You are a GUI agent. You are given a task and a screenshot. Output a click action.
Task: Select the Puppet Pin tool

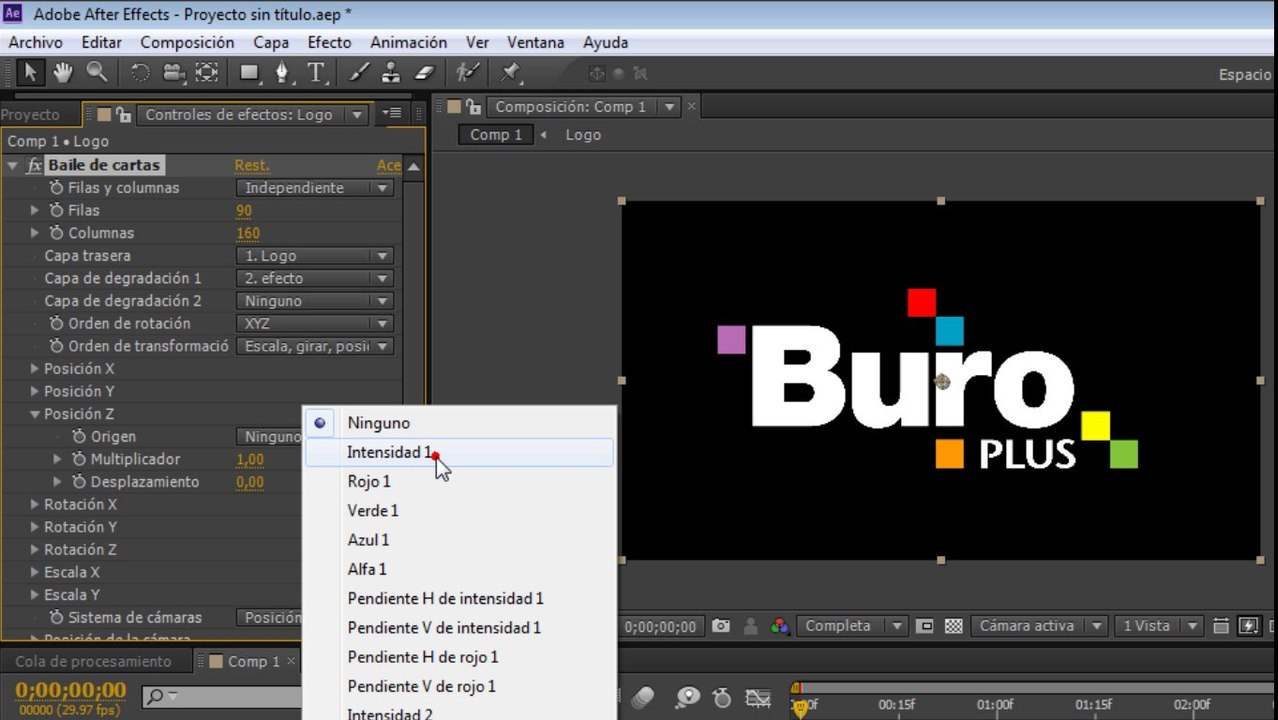(x=510, y=72)
